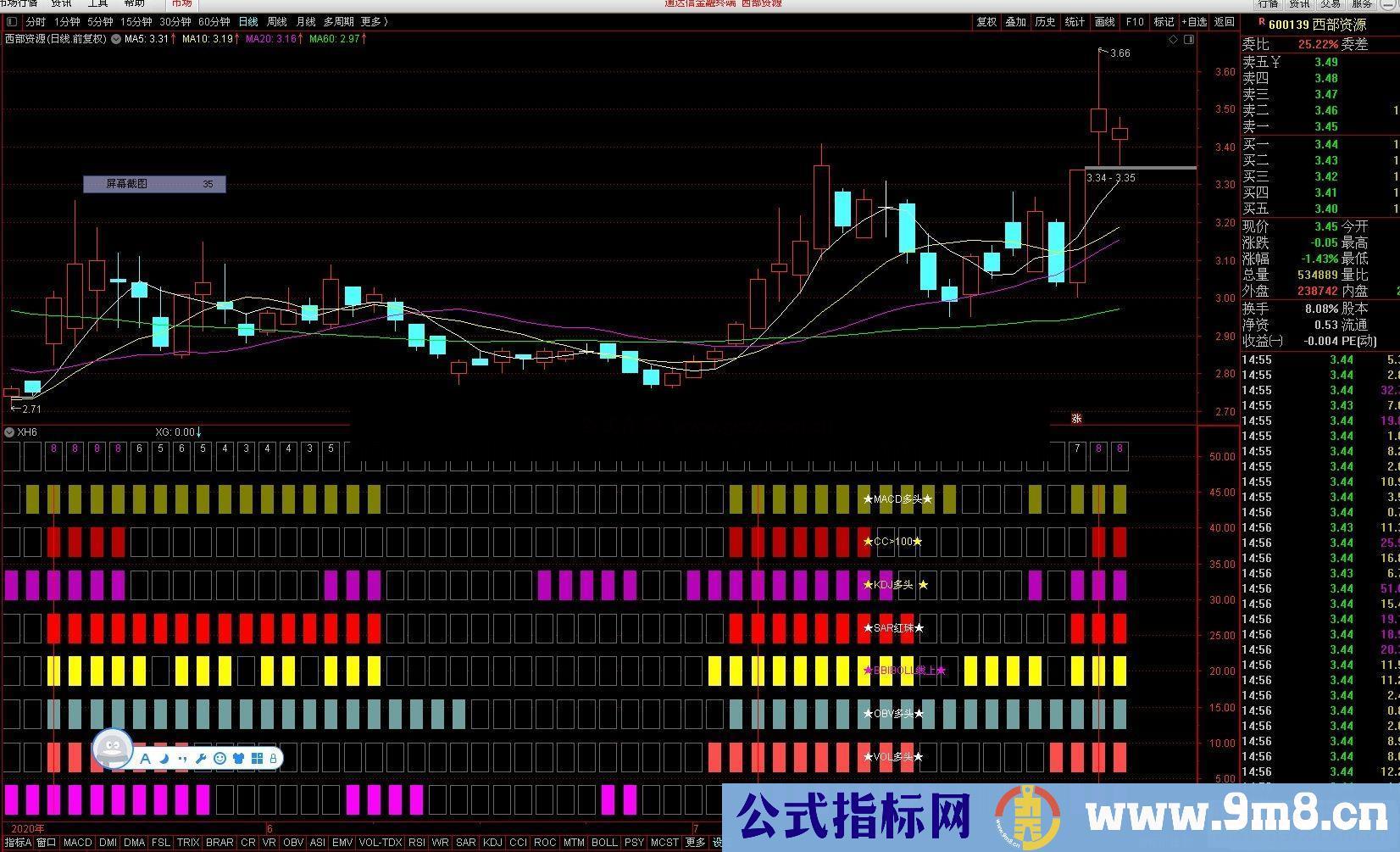Click the +自选 add to watchlist button
This screenshot has width=1400, height=852.
pos(1194,22)
